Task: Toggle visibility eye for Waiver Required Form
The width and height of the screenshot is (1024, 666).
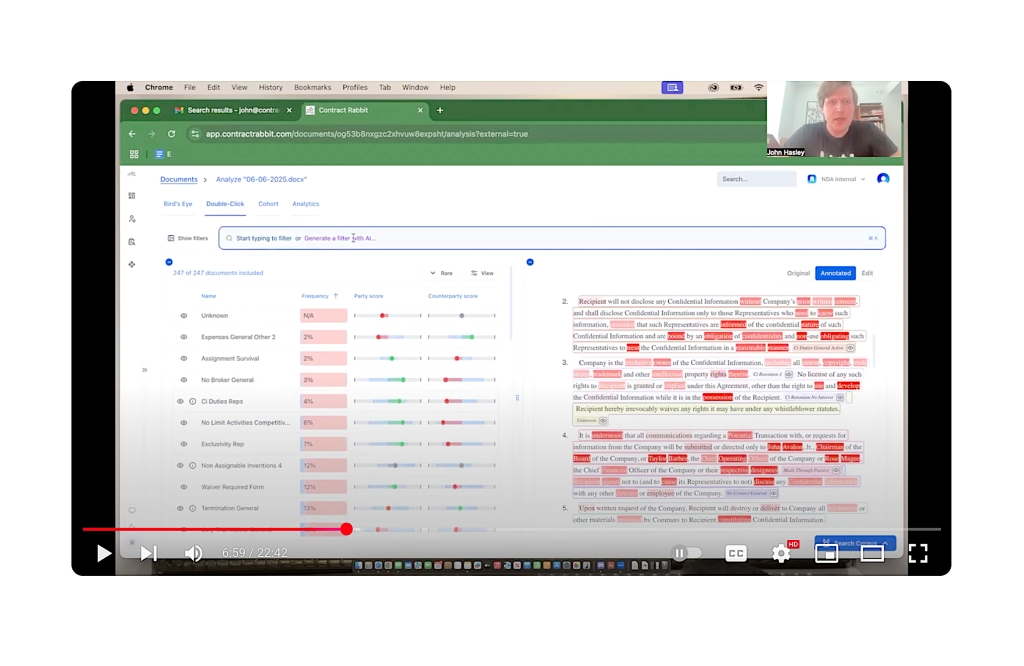Action: 184,486
